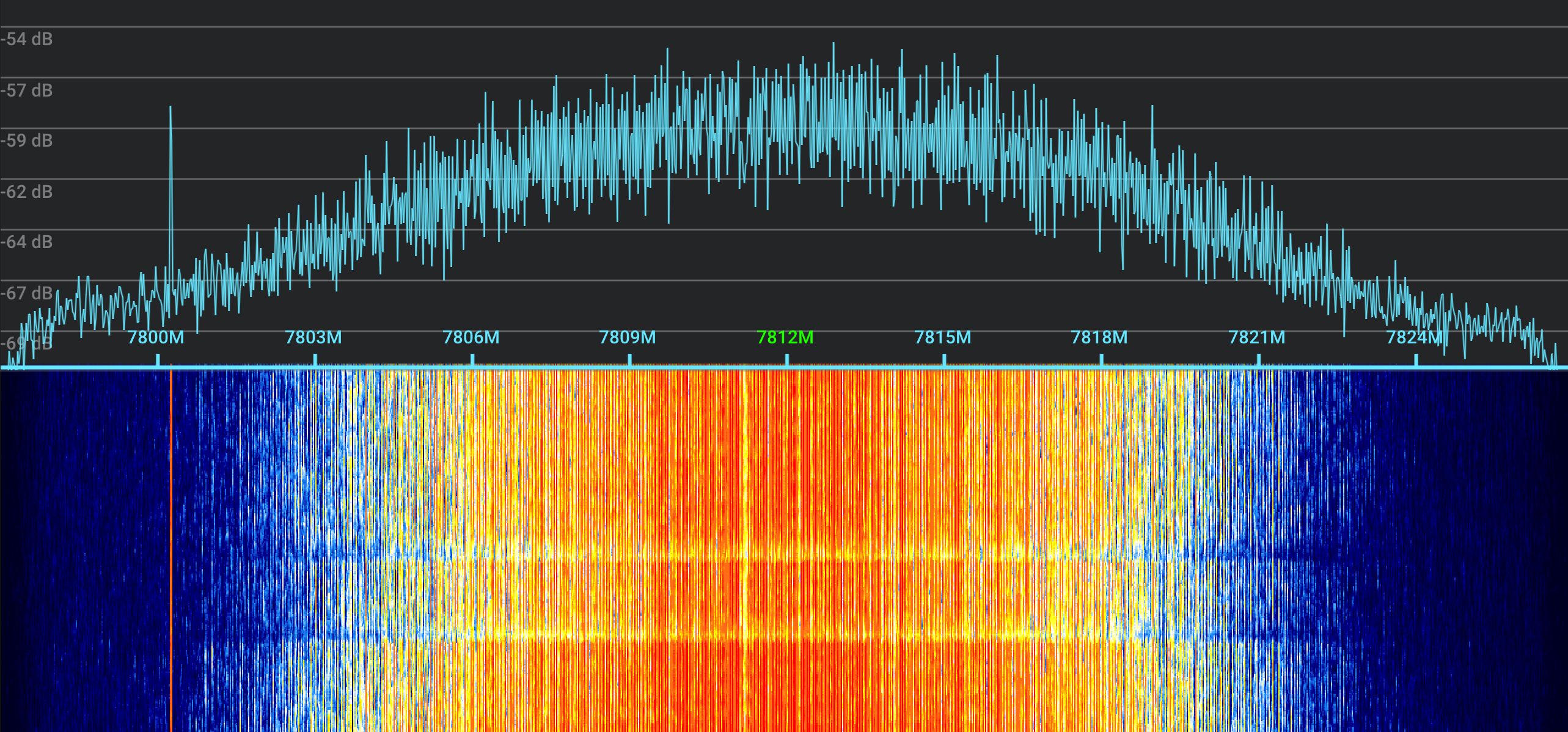Screen dimensions: 1568x732
Task: Click the -69 dB scale label
Action: tap(27, 343)
